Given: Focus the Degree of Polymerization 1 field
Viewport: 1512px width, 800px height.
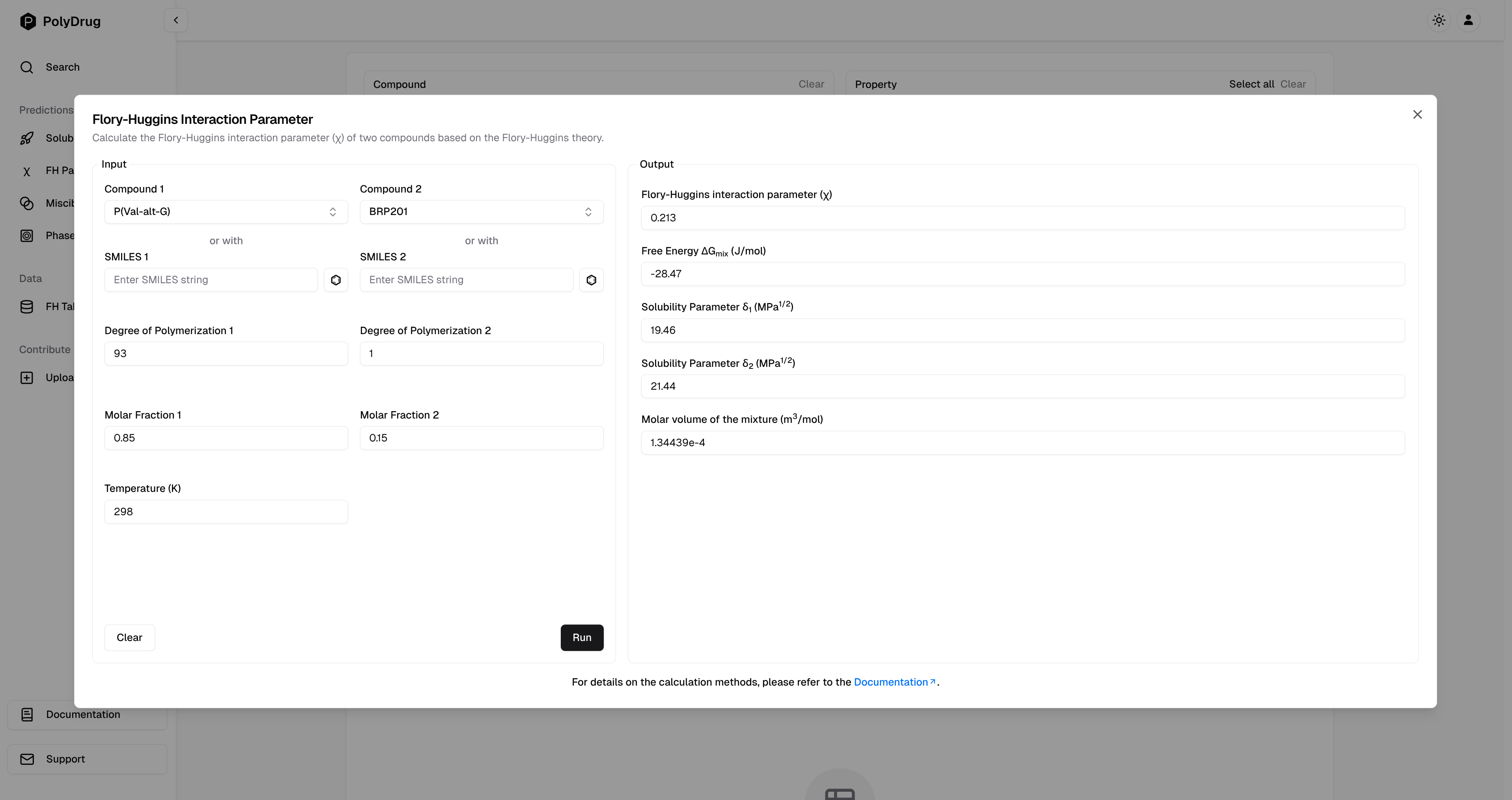Looking at the screenshot, I should click(x=226, y=353).
